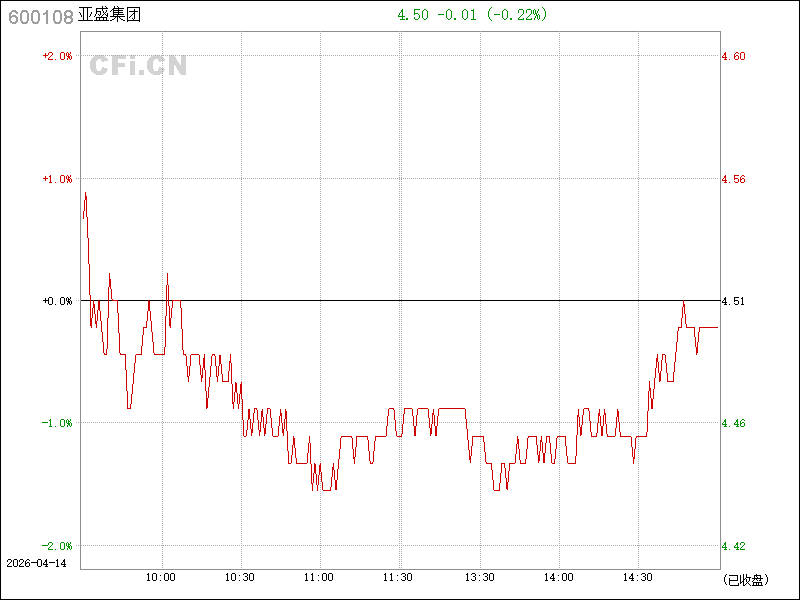
Task: Select the +0.0% baseline label
Action: pos(57,301)
